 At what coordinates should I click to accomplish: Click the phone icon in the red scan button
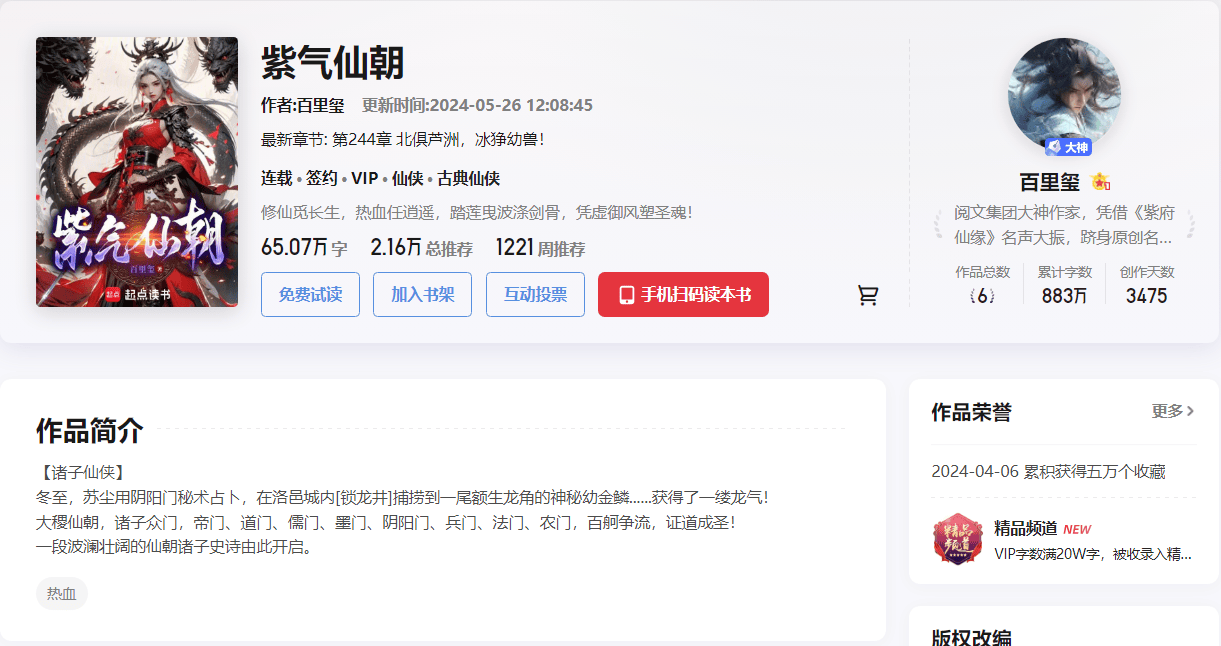627,295
